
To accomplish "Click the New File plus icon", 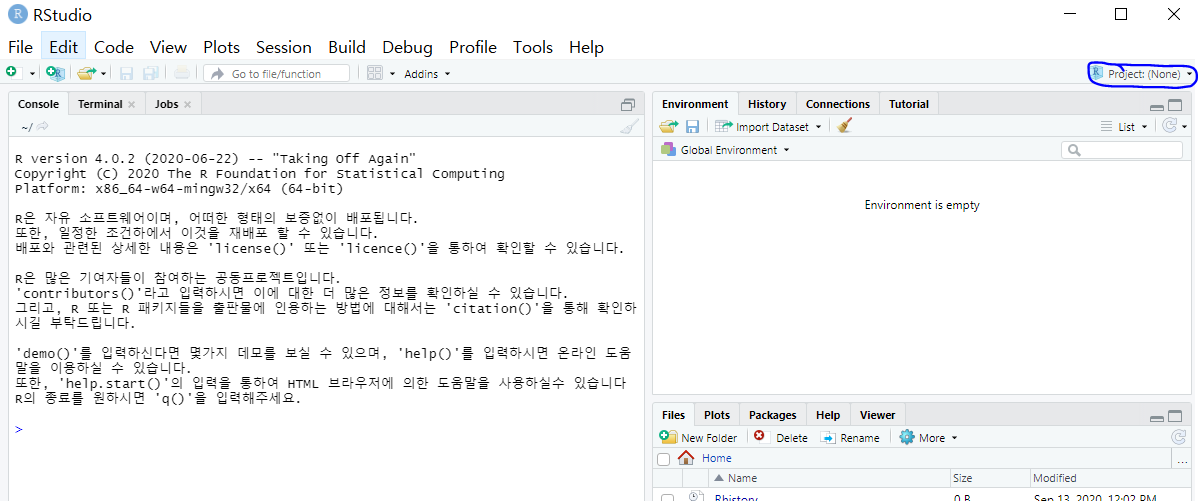I will click(11, 73).
